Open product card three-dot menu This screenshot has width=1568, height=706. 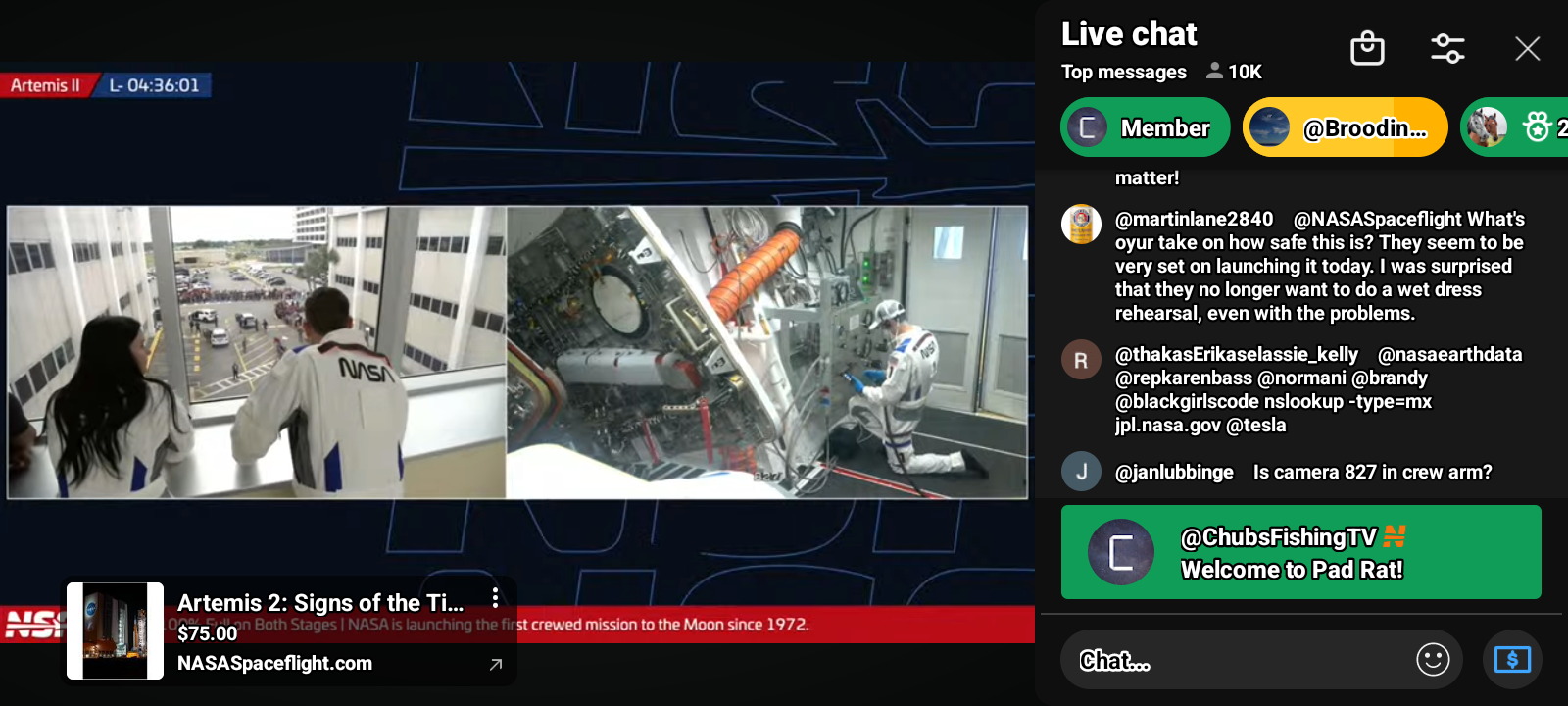[496, 597]
